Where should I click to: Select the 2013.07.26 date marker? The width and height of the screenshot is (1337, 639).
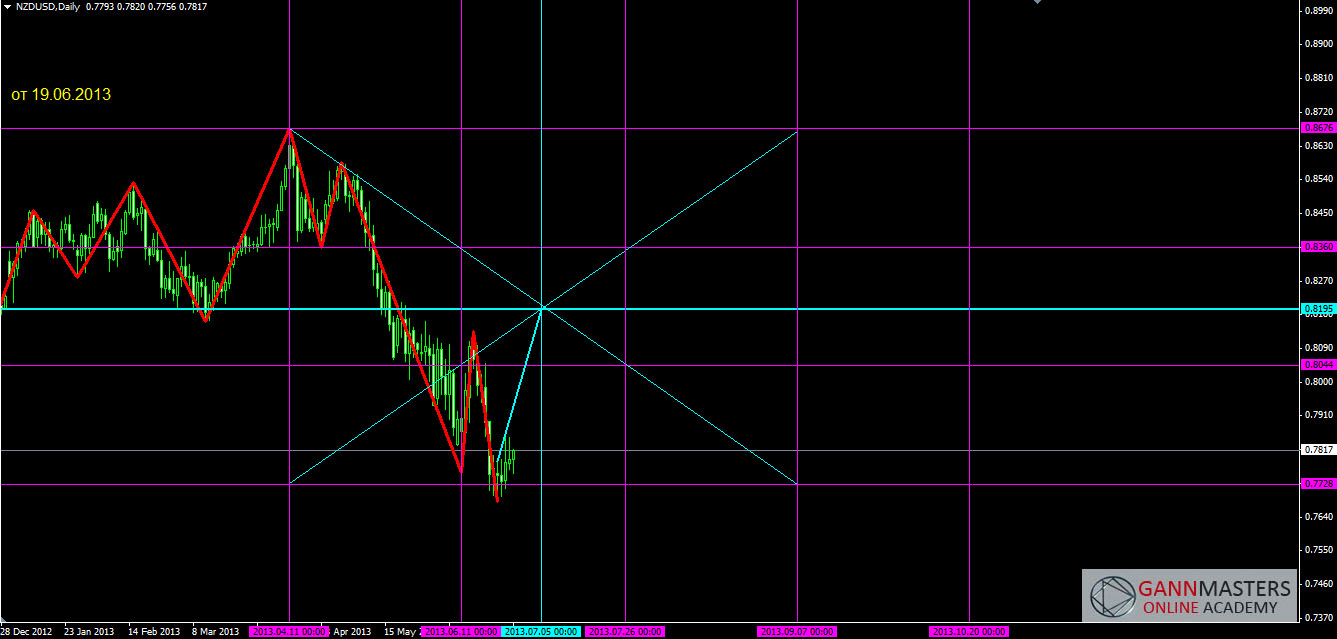(624, 632)
